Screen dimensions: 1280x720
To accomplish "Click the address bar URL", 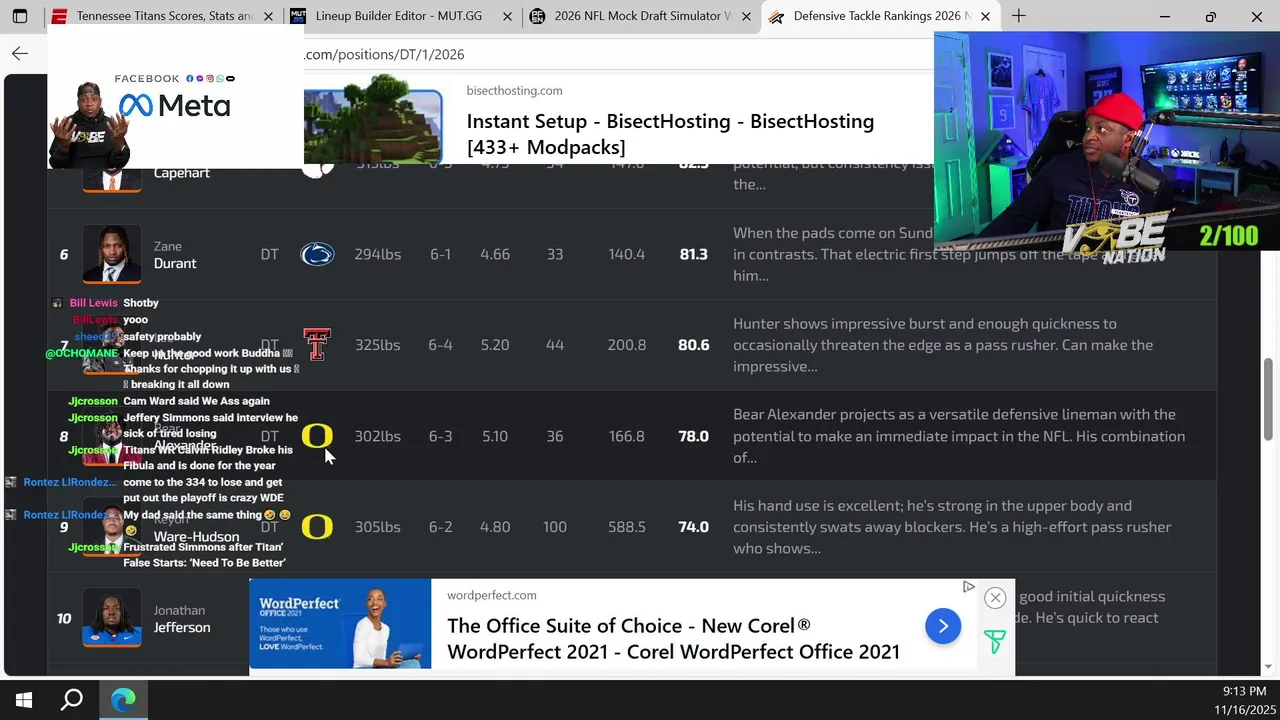I will click(384, 54).
